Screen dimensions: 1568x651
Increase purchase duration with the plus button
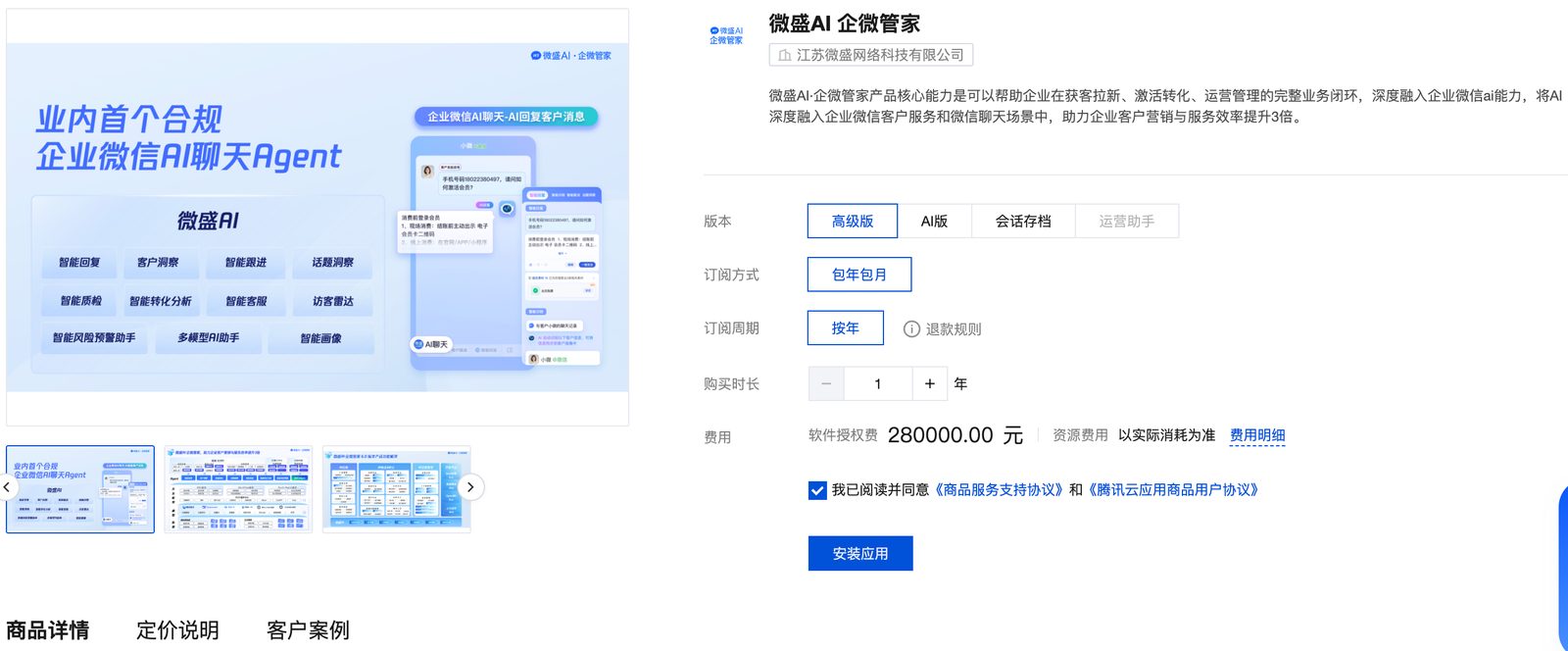pyautogui.click(x=930, y=384)
